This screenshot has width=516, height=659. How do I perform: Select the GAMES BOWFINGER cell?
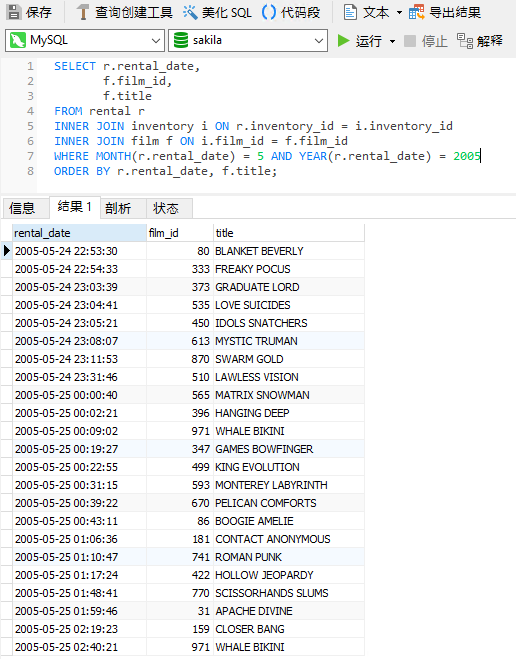tap(289, 449)
